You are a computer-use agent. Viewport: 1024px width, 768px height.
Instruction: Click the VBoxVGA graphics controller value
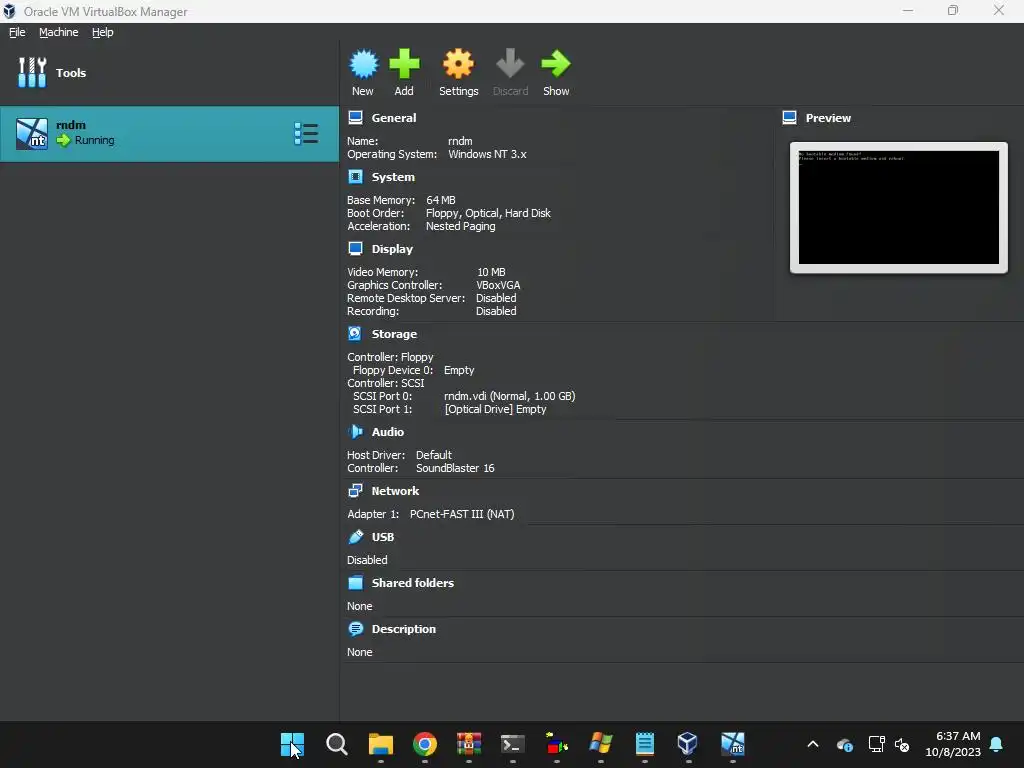(x=498, y=285)
